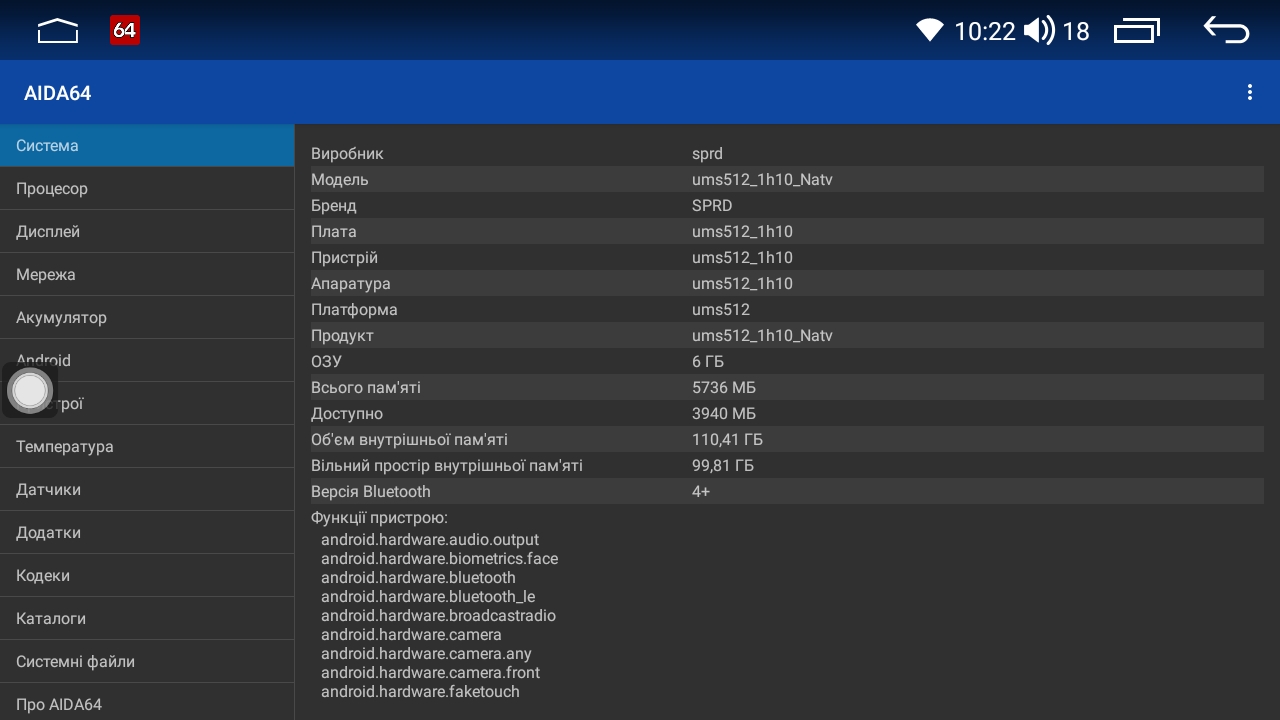1280x720 pixels.
Task: Tap the volume speaker icon
Action: pyautogui.click(x=1039, y=30)
